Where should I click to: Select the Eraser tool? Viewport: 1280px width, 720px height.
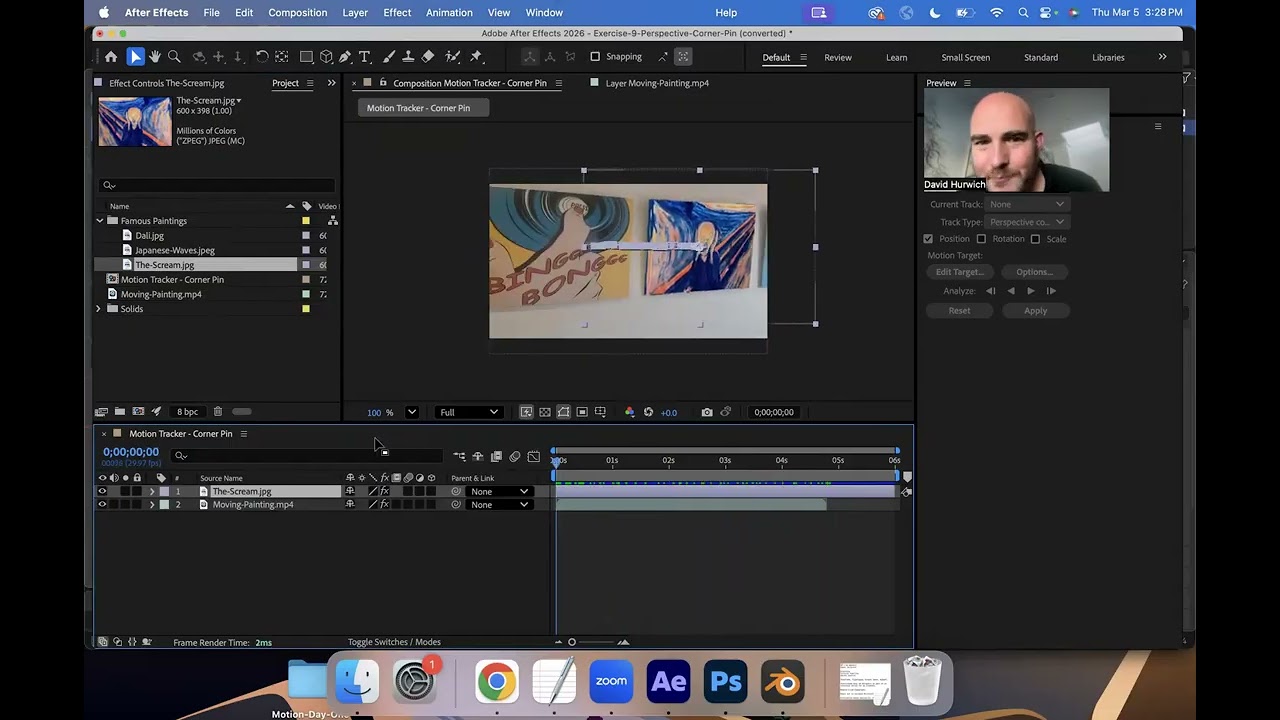[428, 57]
